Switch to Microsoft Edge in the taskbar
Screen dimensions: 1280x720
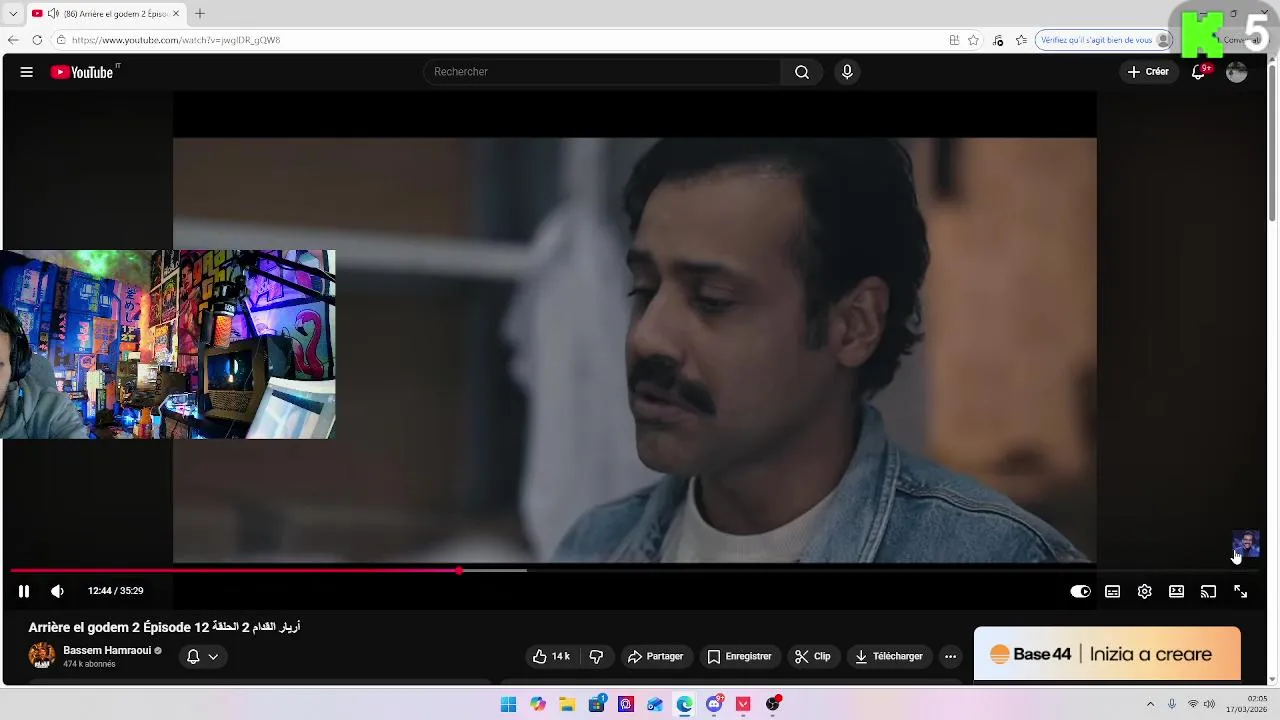[x=684, y=705]
